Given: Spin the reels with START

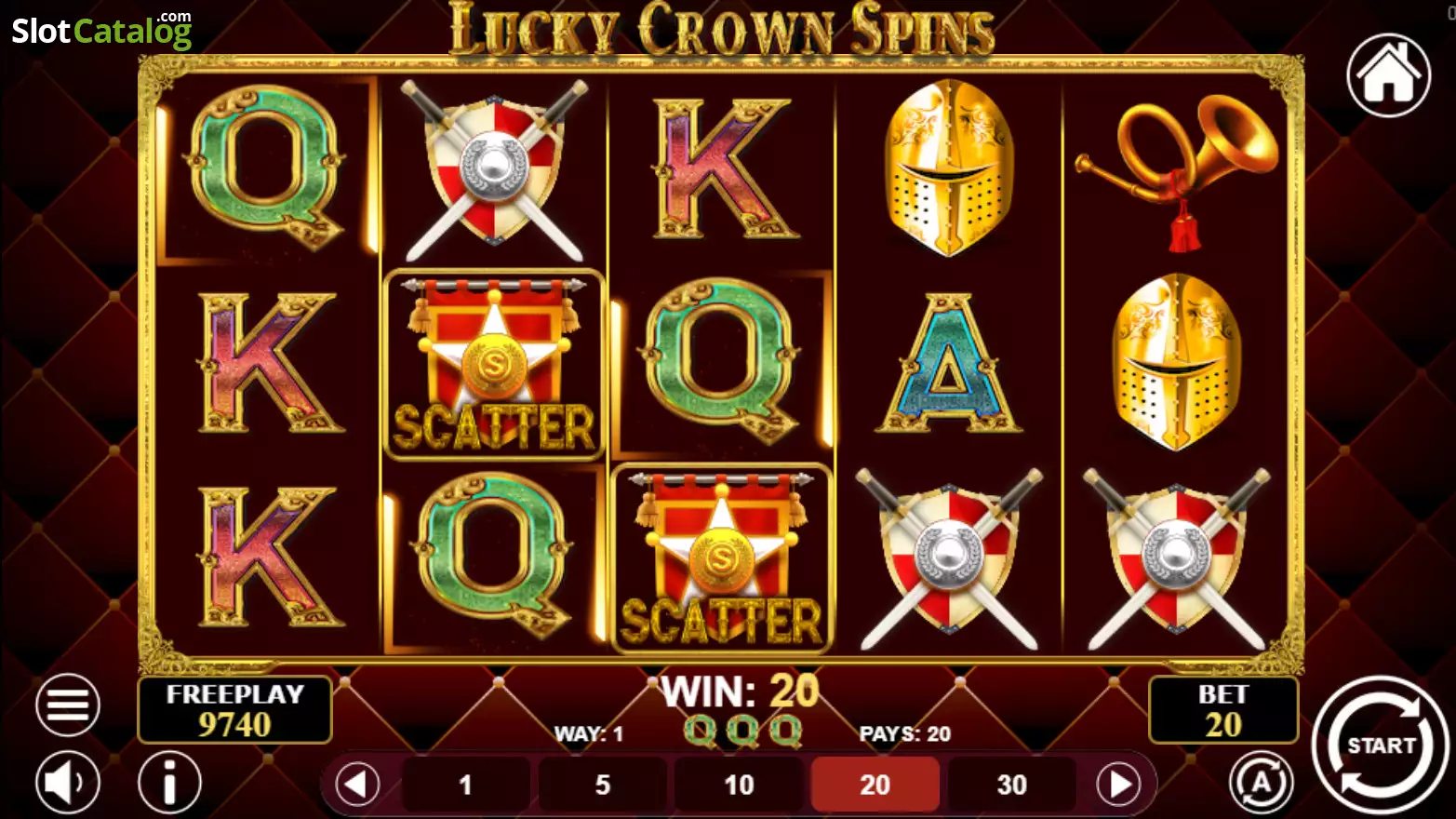Looking at the screenshot, I should tap(1381, 745).
